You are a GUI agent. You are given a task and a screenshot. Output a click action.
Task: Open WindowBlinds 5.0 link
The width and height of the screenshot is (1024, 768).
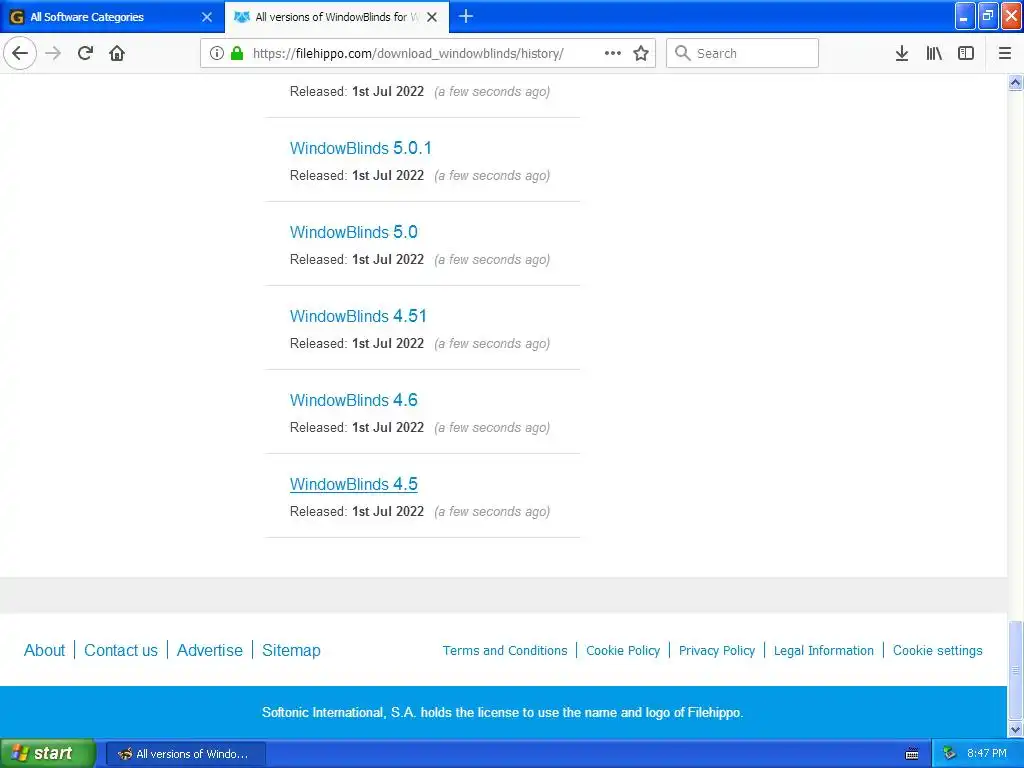point(353,232)
